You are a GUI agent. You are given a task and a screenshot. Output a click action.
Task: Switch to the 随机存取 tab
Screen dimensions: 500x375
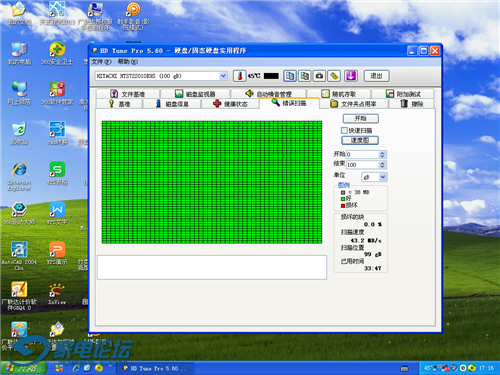tap(339, 94)
